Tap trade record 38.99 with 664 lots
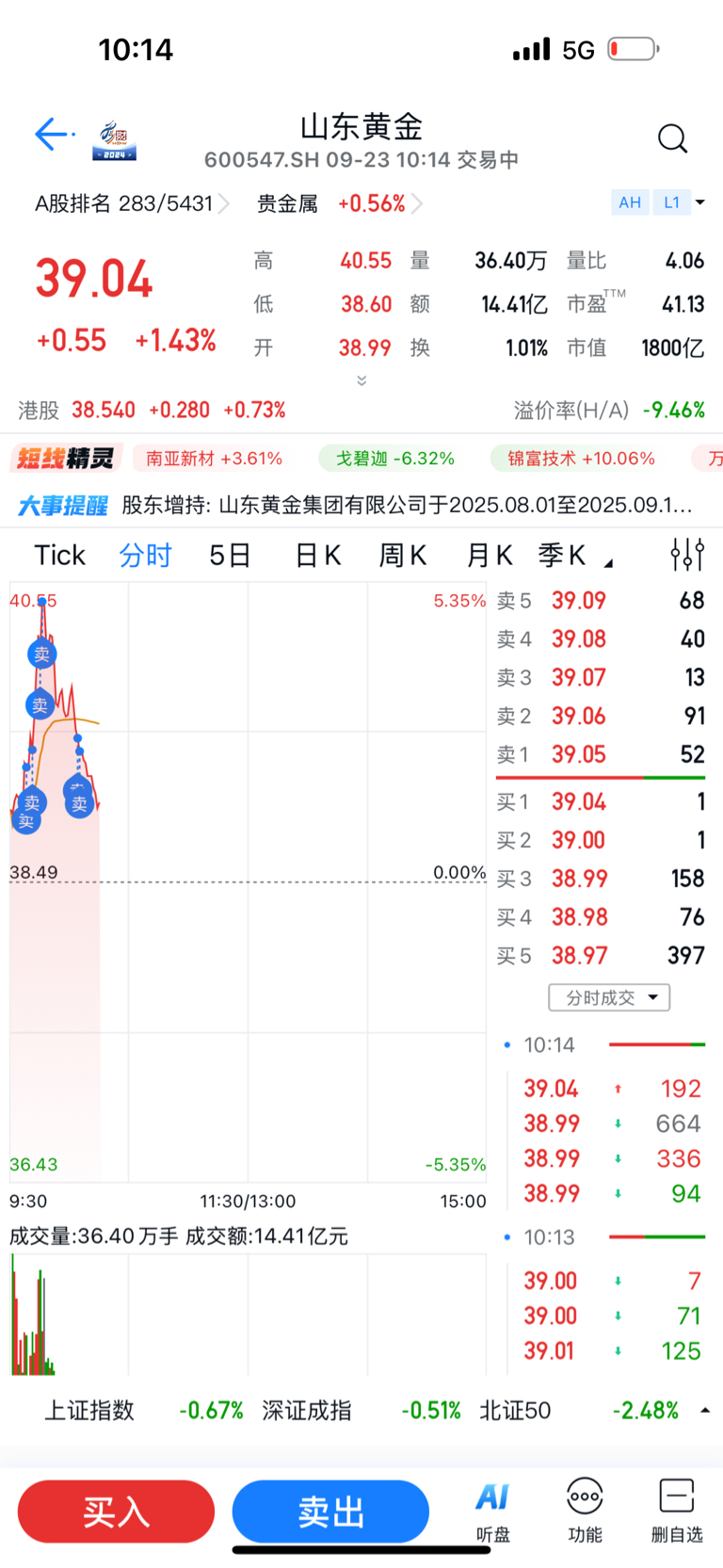723x1568 pixels. (x=612, y=1124)
